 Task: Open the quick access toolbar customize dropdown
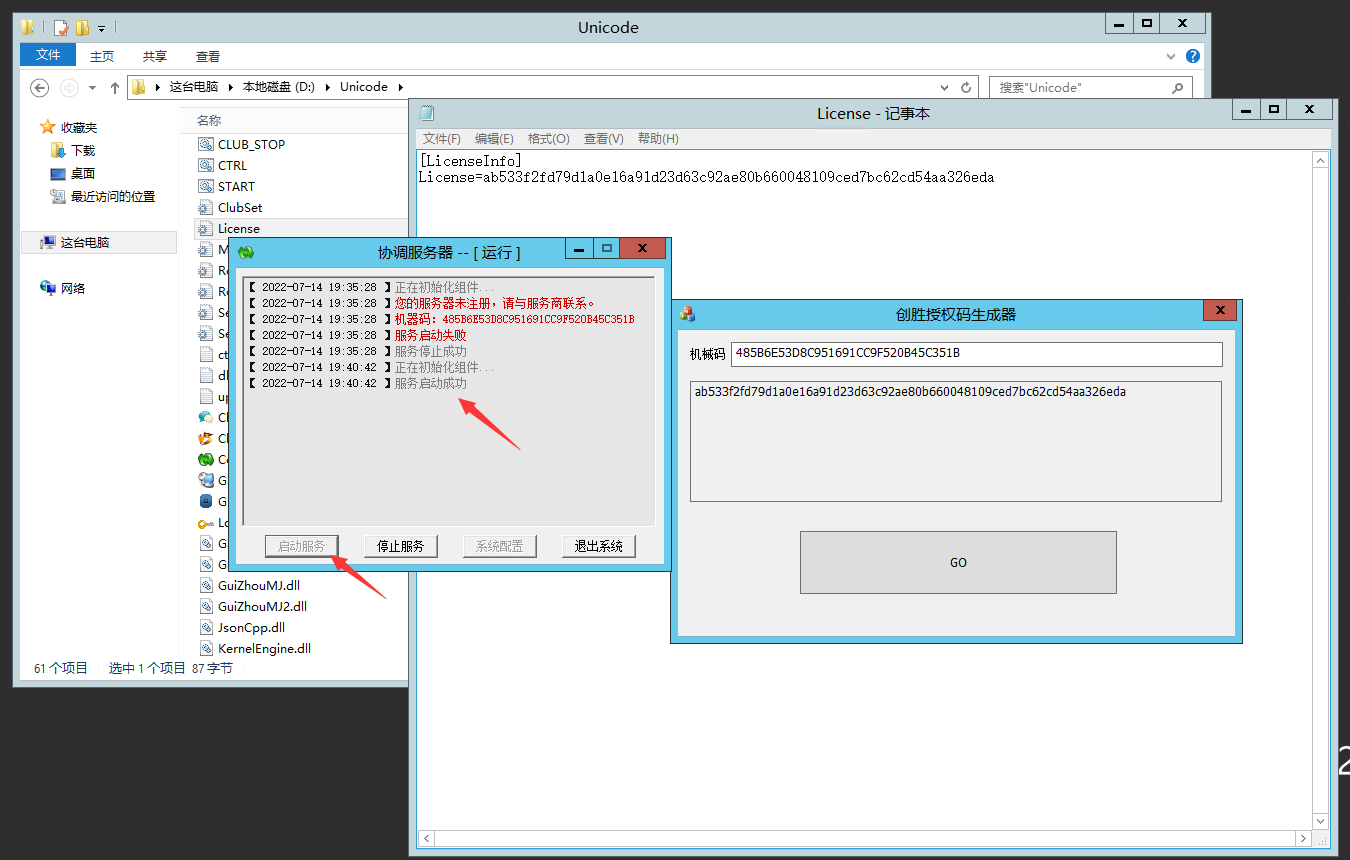point(102,29)
